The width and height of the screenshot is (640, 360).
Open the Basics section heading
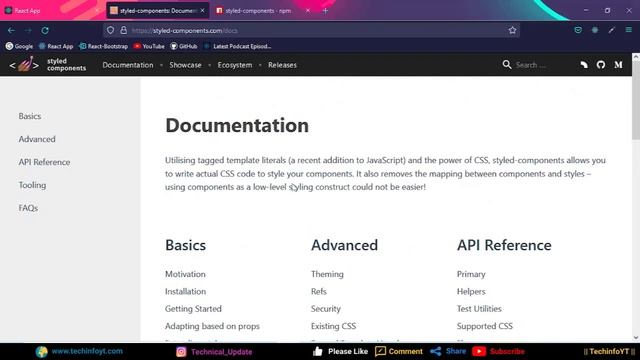click(x=185, y=245)
